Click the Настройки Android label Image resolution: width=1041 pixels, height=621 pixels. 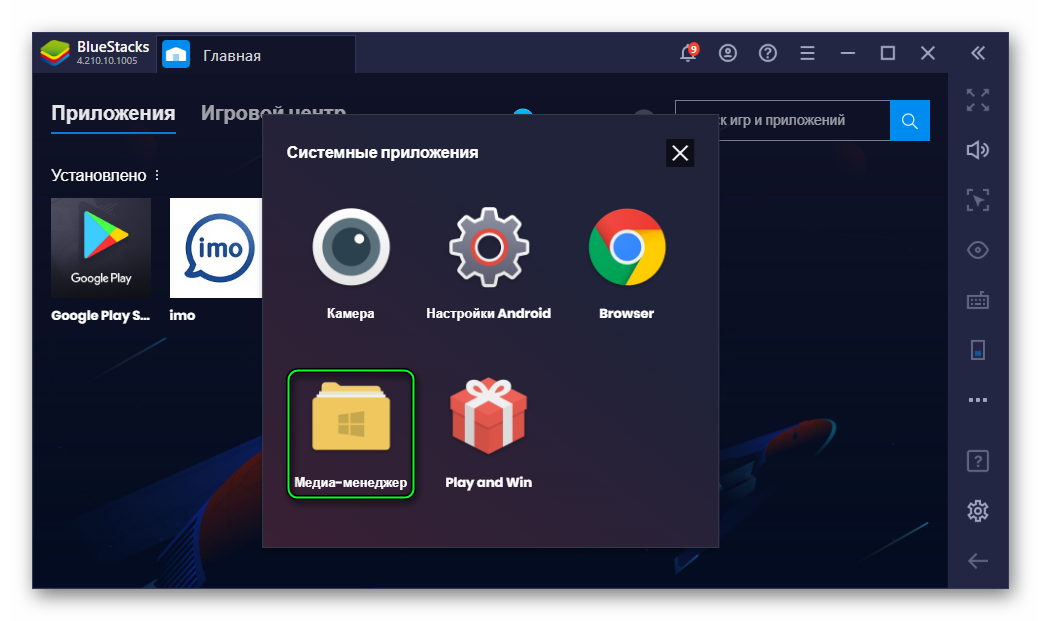point(489,313)
